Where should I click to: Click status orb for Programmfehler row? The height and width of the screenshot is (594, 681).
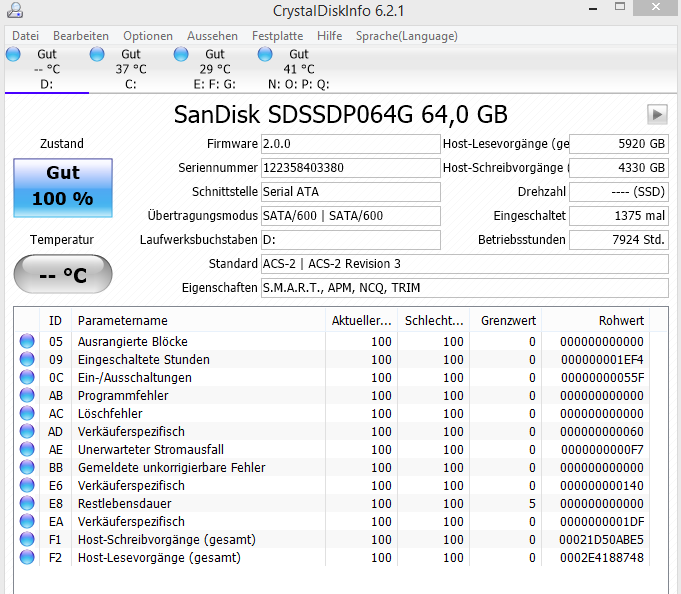tap(27, 396)
